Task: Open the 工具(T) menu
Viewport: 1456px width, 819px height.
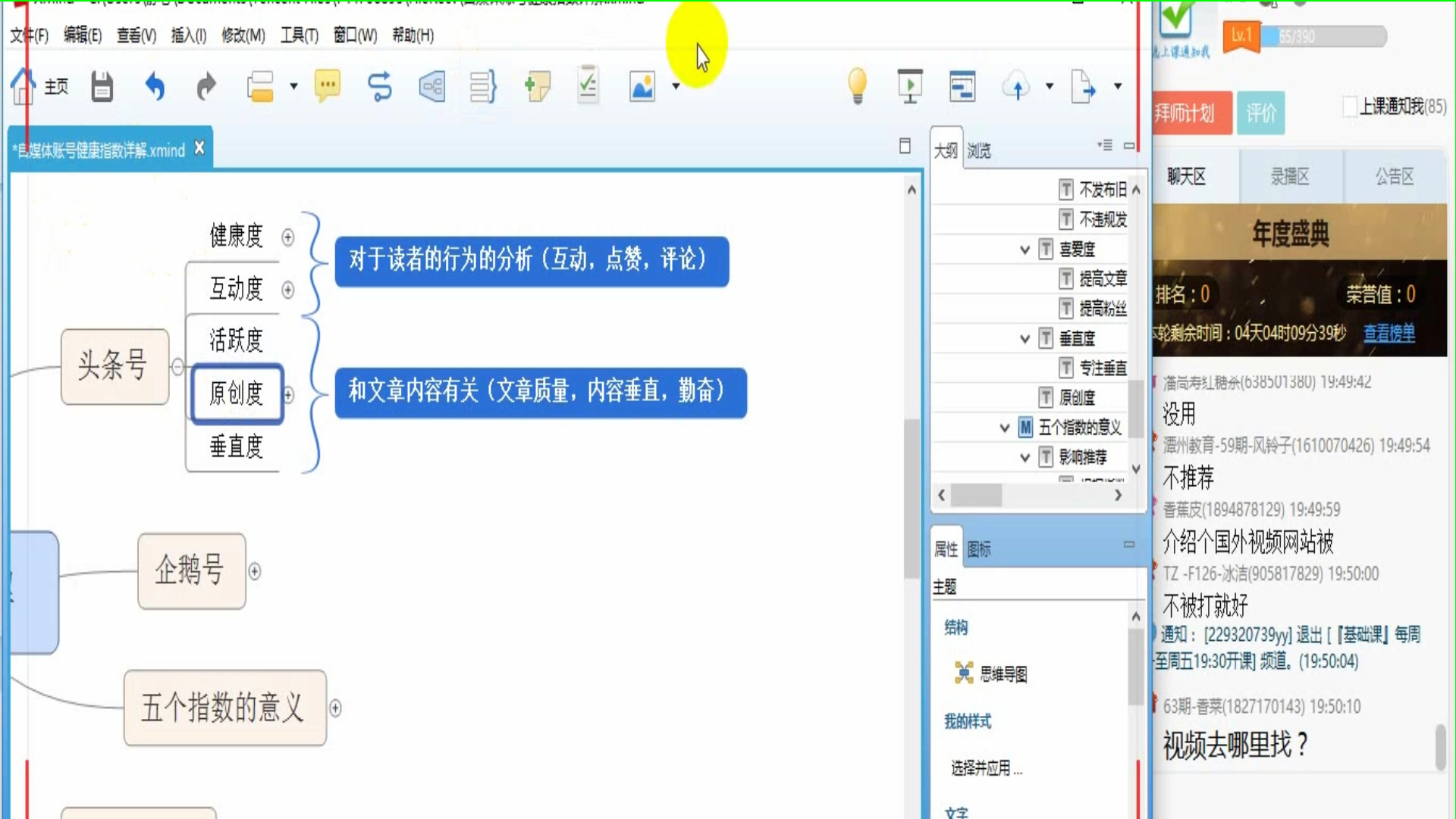Action: [300, 35]
